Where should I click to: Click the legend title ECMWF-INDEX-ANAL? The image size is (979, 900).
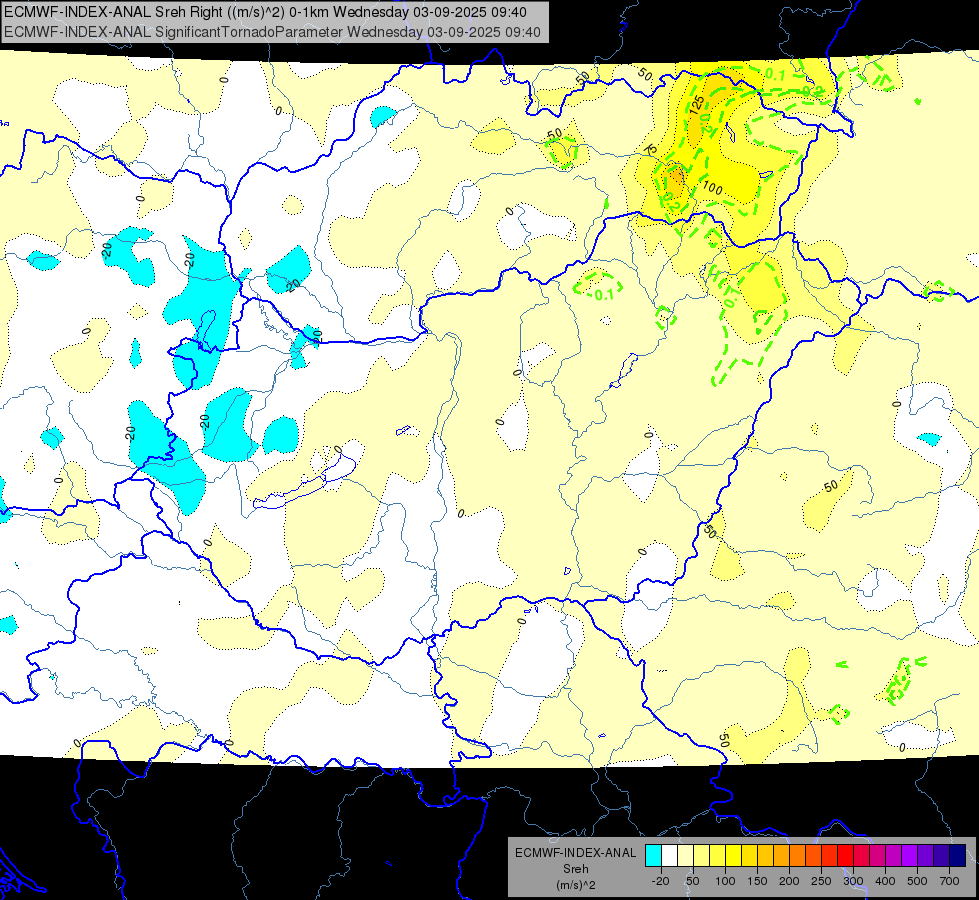[576, 853]
